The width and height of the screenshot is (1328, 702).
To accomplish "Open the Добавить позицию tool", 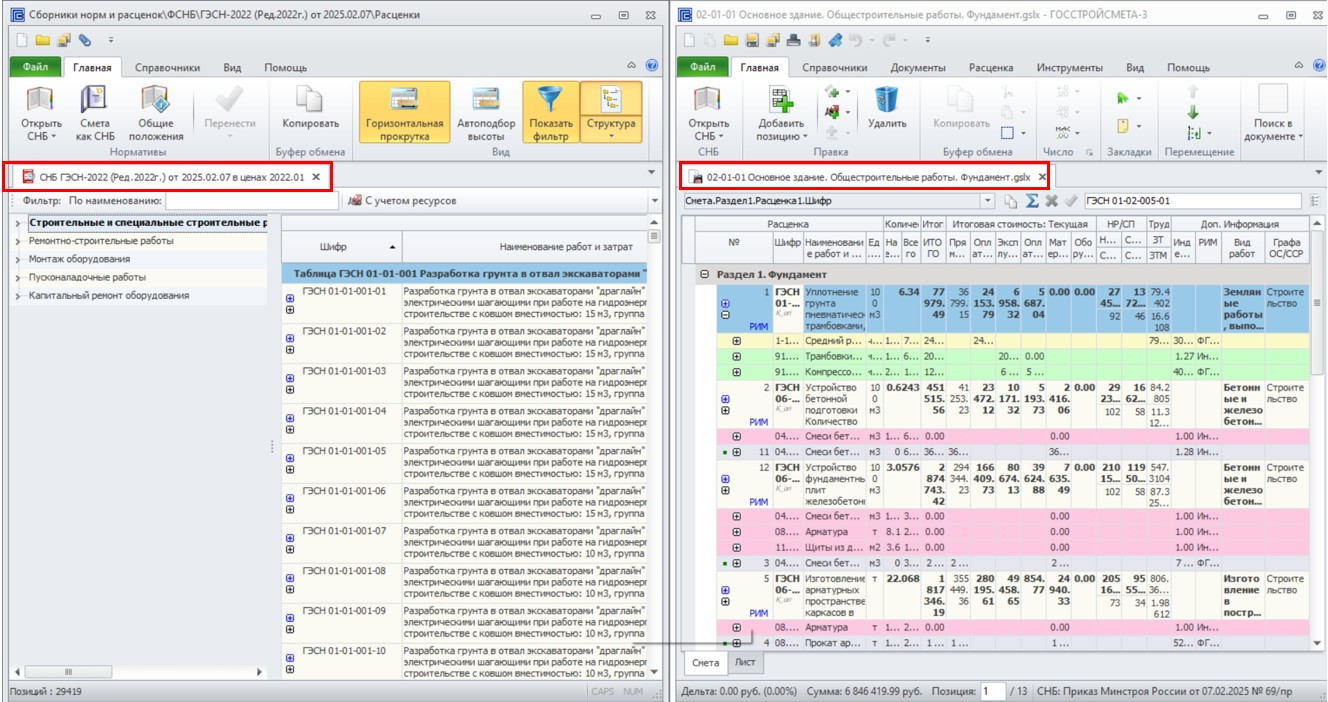I will point(783,114).
